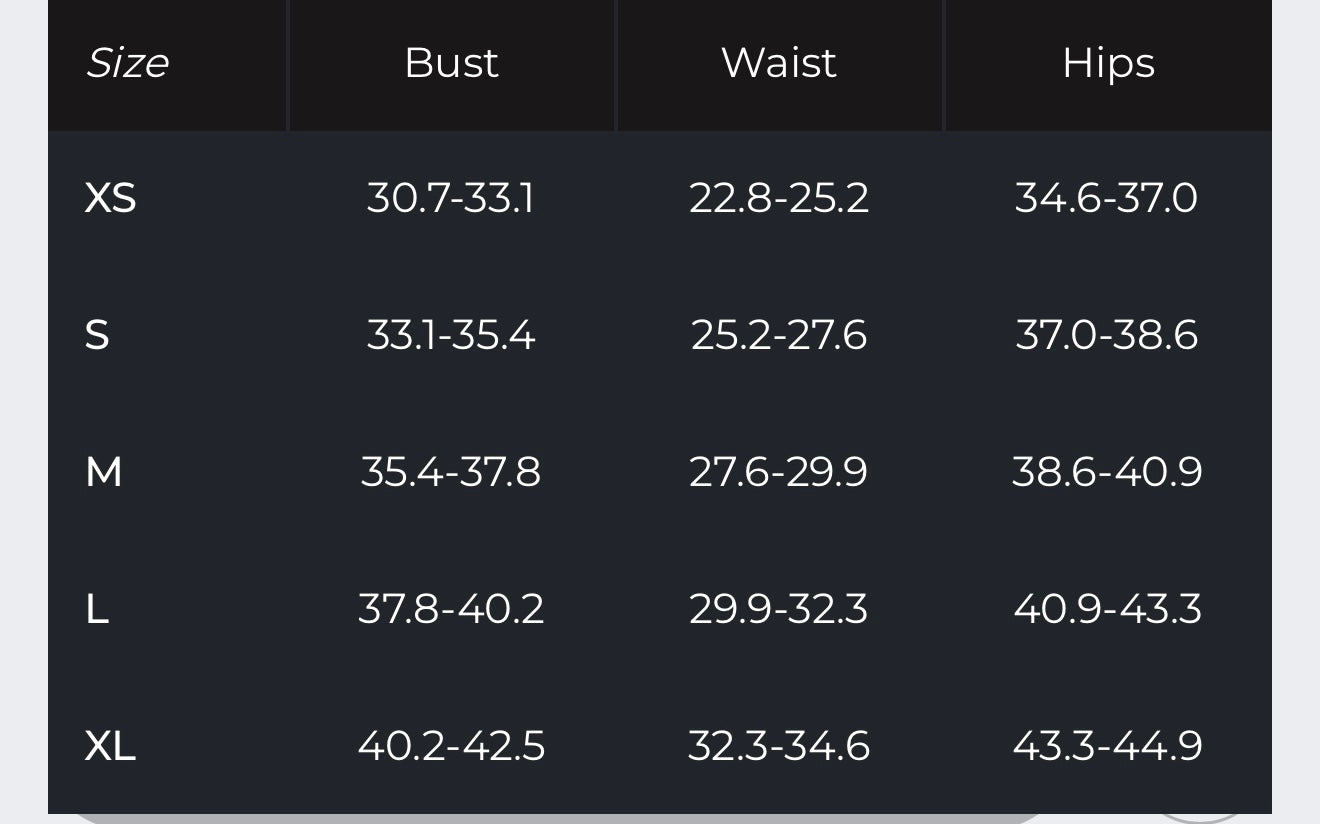The image size is (1320, 824).
Task: Select the L size row label
Action: (97, 609)
